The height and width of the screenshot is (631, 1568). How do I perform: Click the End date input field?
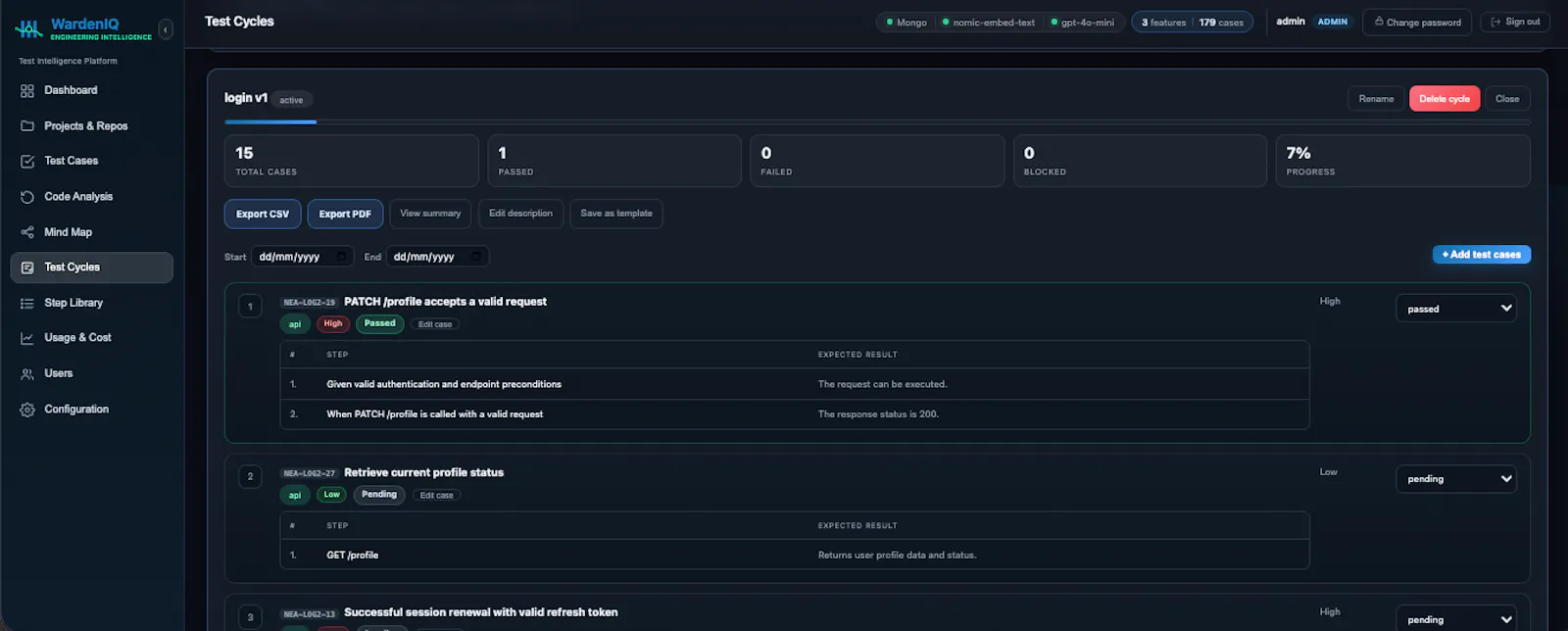point(437,257)
